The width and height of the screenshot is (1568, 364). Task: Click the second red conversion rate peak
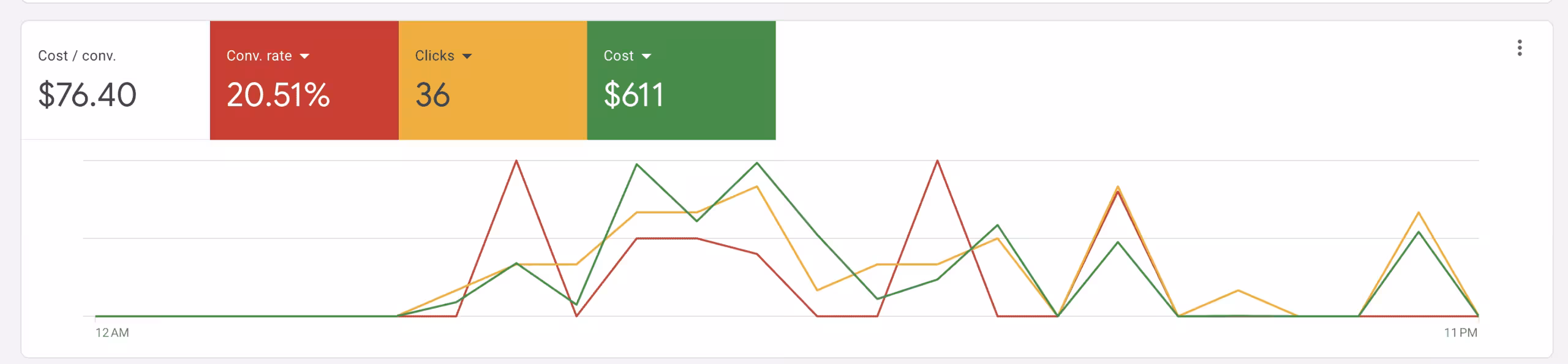(937, 161)
